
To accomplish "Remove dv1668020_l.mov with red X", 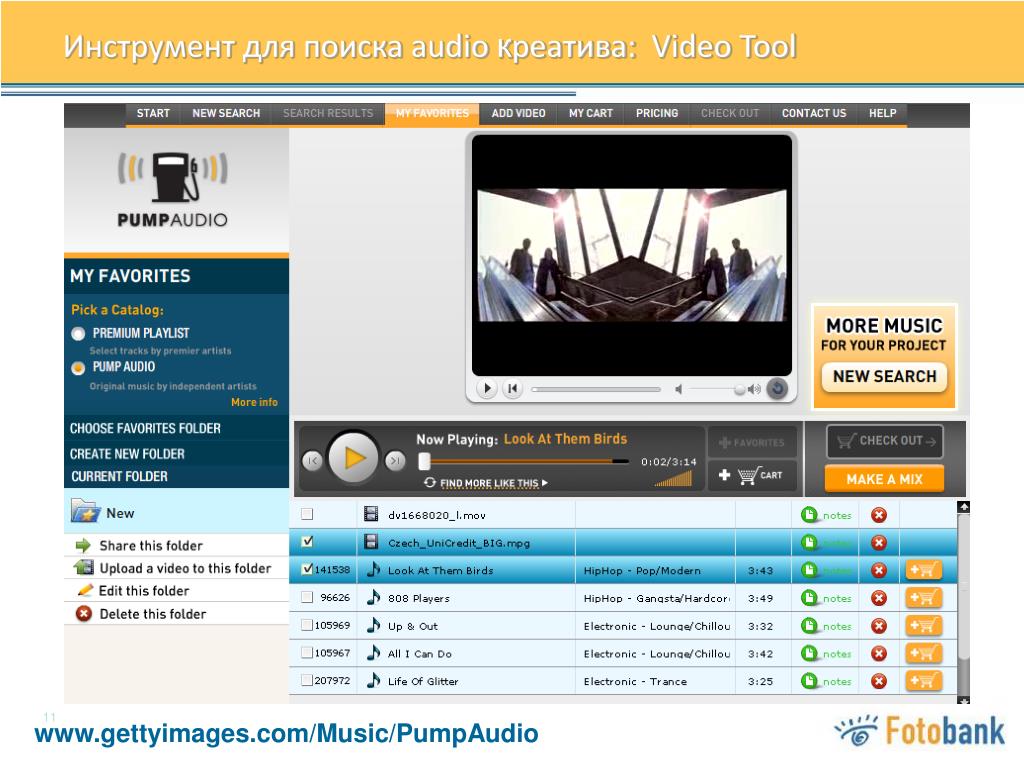I will click(x=879, y=515).
